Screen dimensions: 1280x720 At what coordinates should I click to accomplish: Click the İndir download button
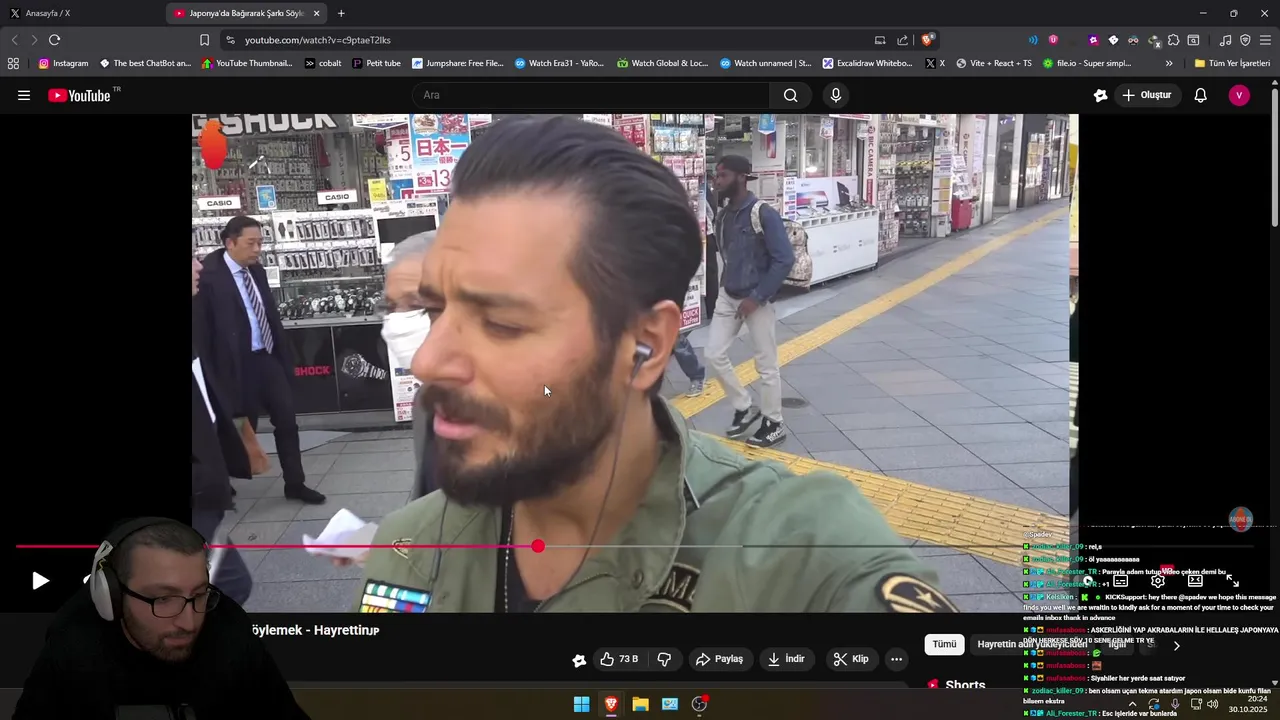point(786,659)
